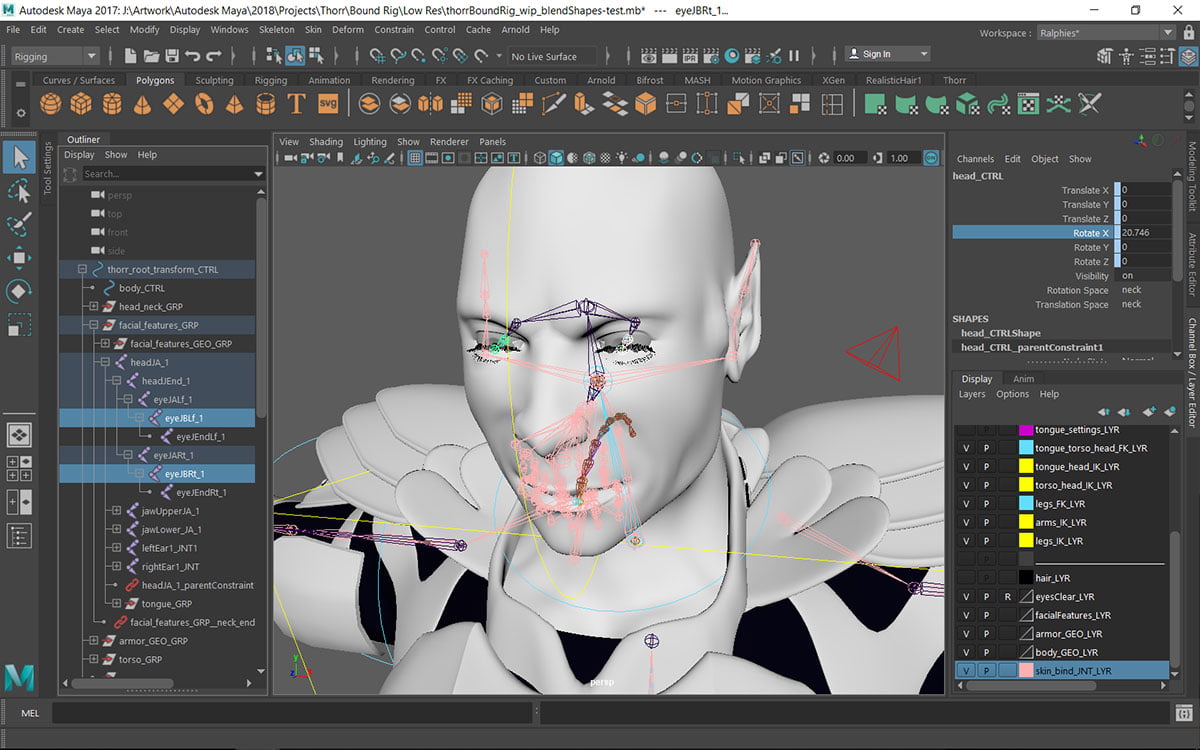
Task: Create a polygon sphere from the Polygons shelf
Action: click(51, 102)
